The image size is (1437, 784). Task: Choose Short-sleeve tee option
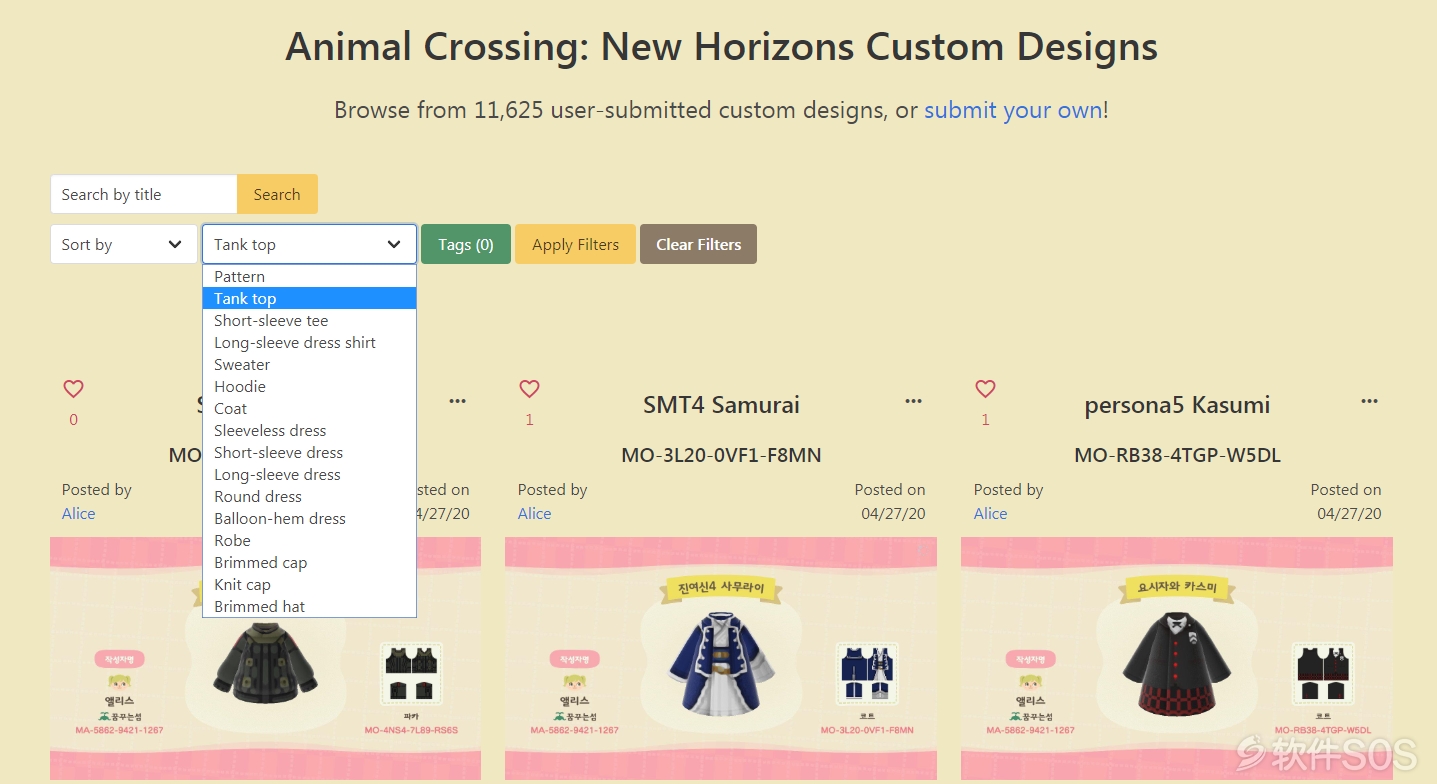click(x=309, y=320)
